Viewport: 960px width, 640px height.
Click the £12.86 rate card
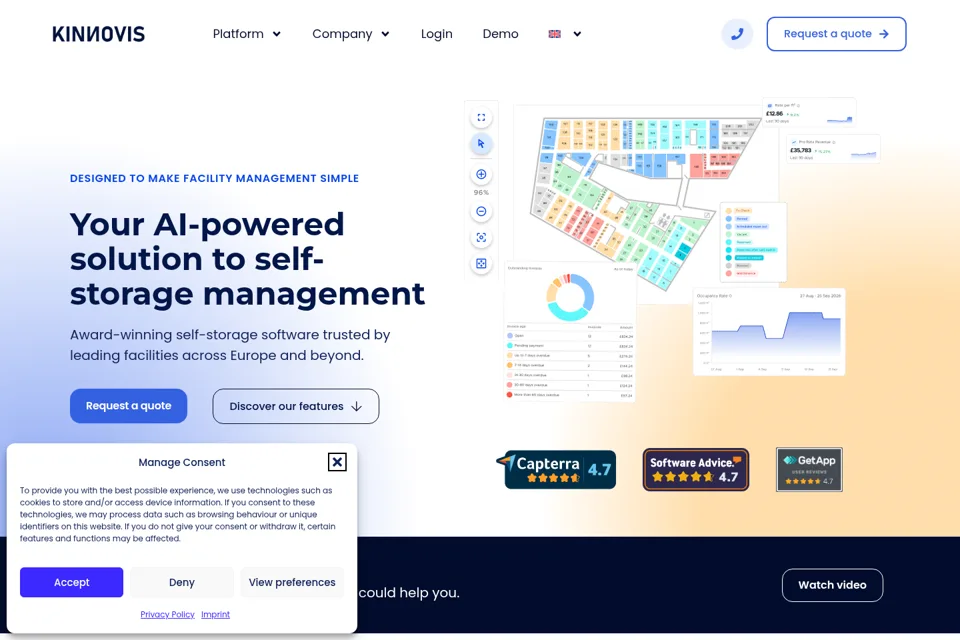coord(809,113)
